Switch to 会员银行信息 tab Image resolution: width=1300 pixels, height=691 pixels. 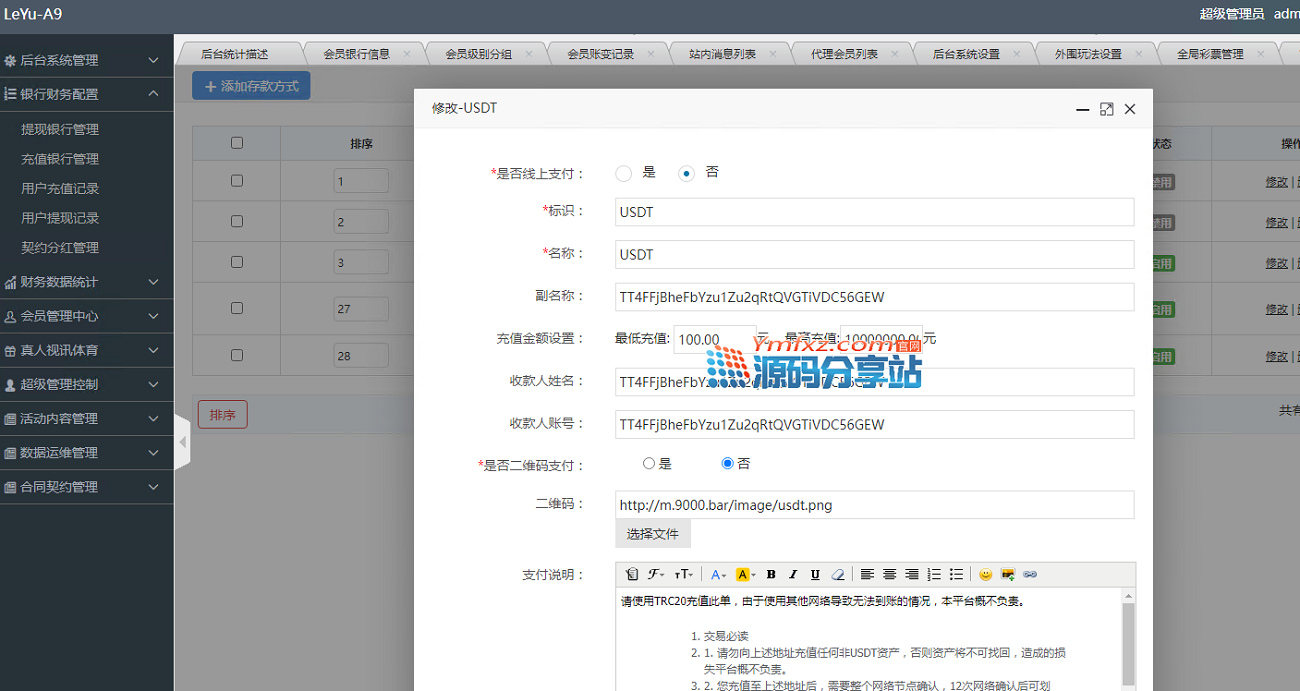(x=357, y=54)
